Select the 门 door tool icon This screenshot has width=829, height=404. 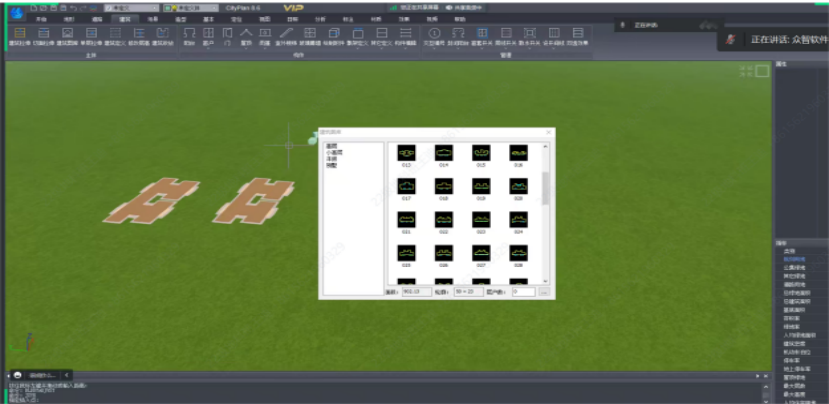[227, 34]
